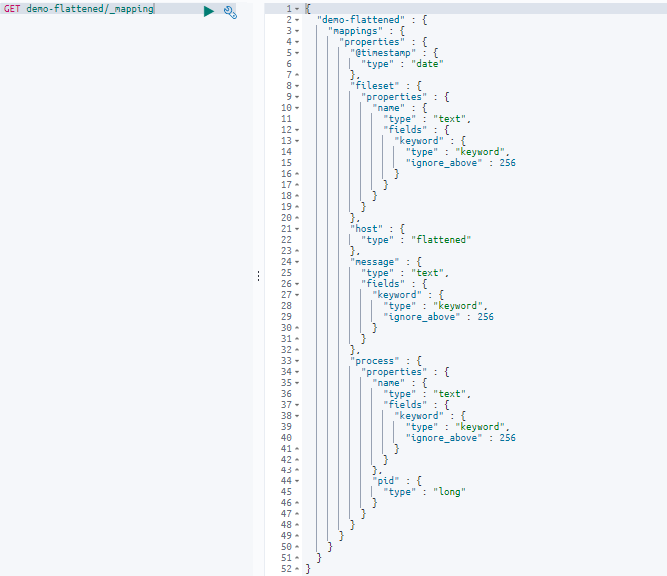
Task: Fold the "@timestamp" block at line 5
Action: point(297,53)
